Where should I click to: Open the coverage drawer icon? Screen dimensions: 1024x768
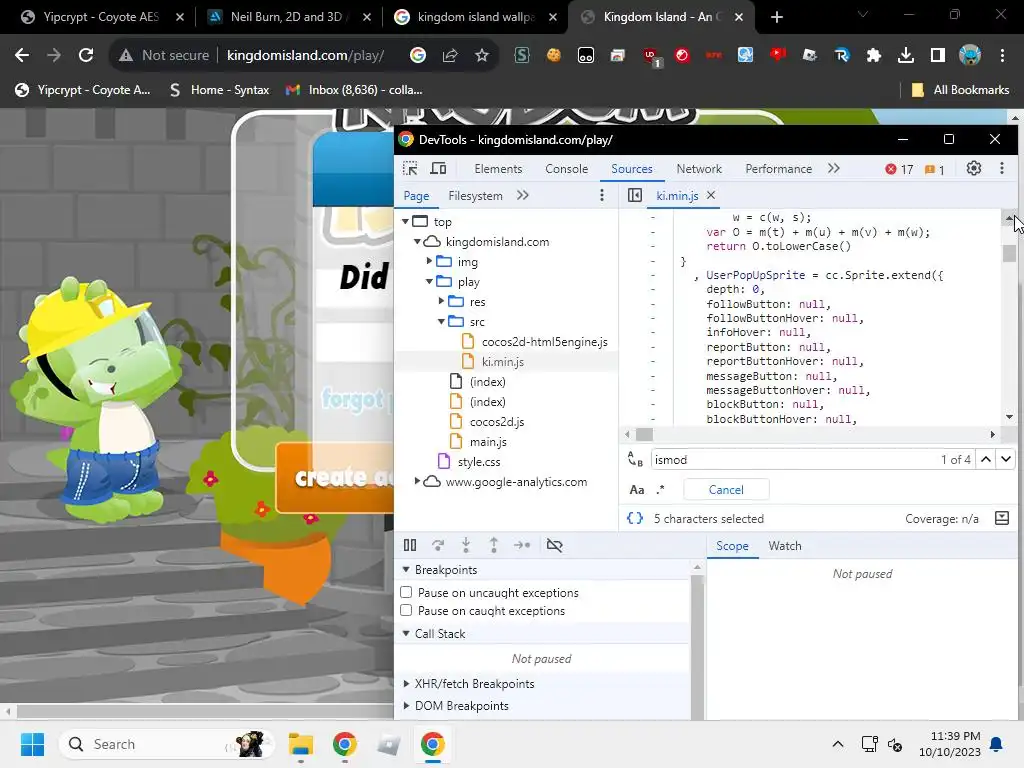(x=1002, y=519)
